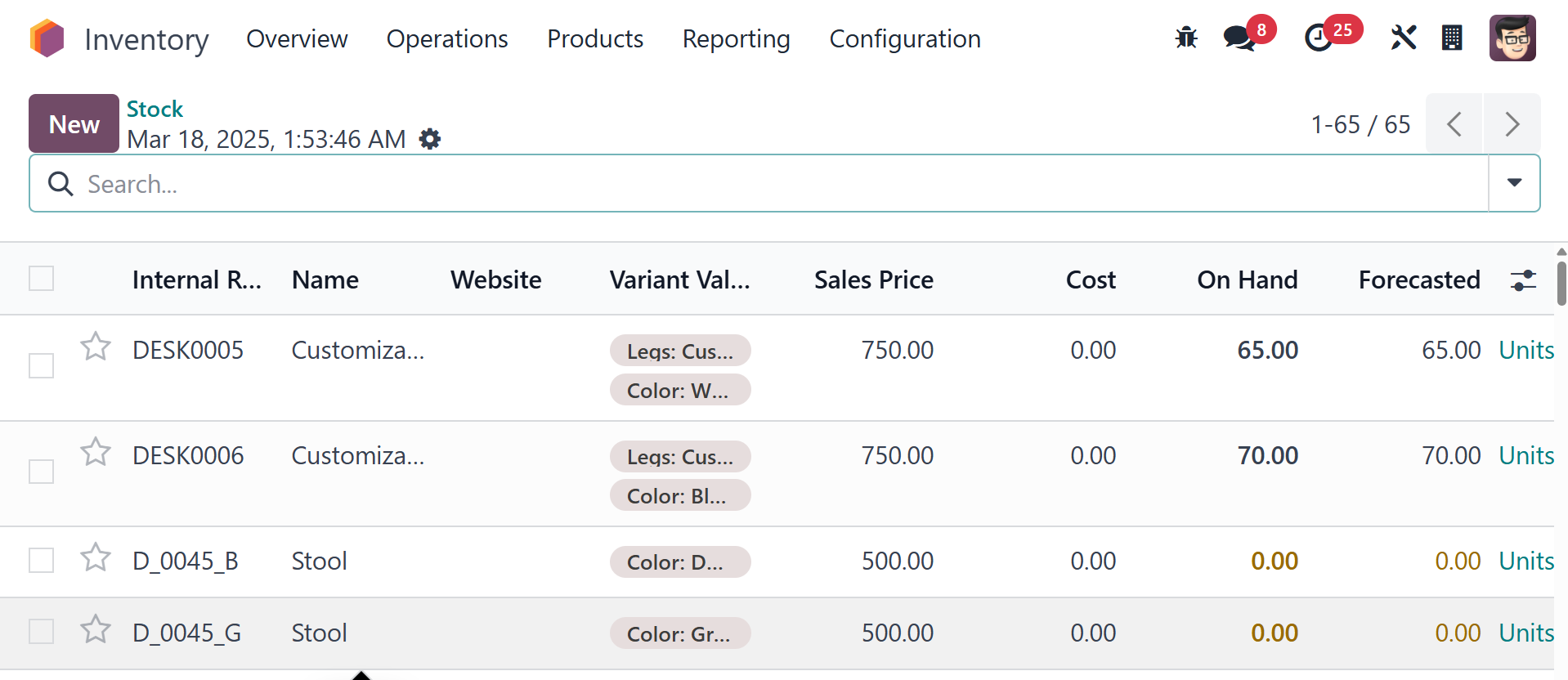This screenshot has width=1568, height=680.
Task: Expand the search options dropdown arrow
Action: [1514, 183]
